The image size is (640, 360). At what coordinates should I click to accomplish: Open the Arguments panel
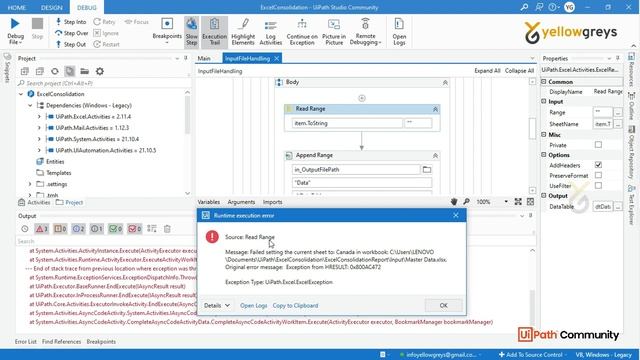(x=241, y=202)
